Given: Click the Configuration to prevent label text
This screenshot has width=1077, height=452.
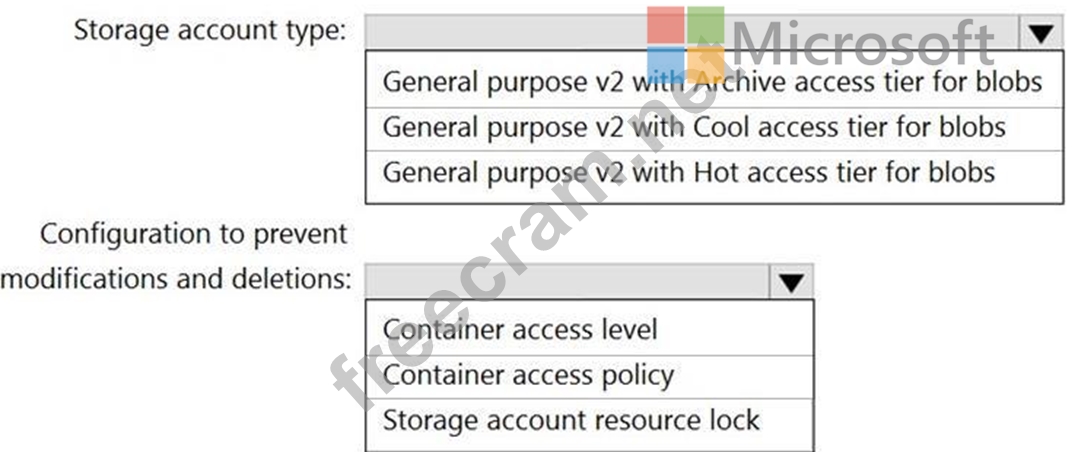Looking at the screenshot, I should click(x=194, y=234).
